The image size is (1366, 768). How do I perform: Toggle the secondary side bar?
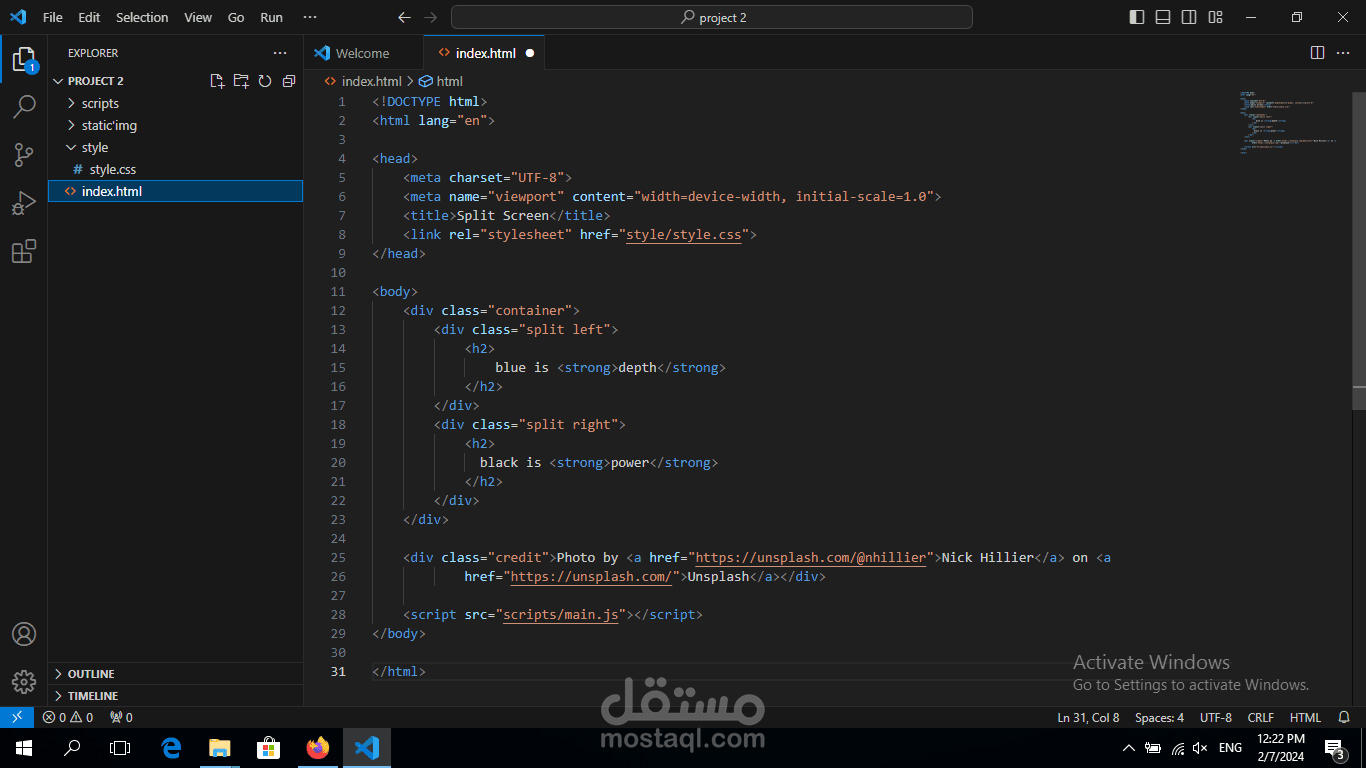(x=1189, y=17)
